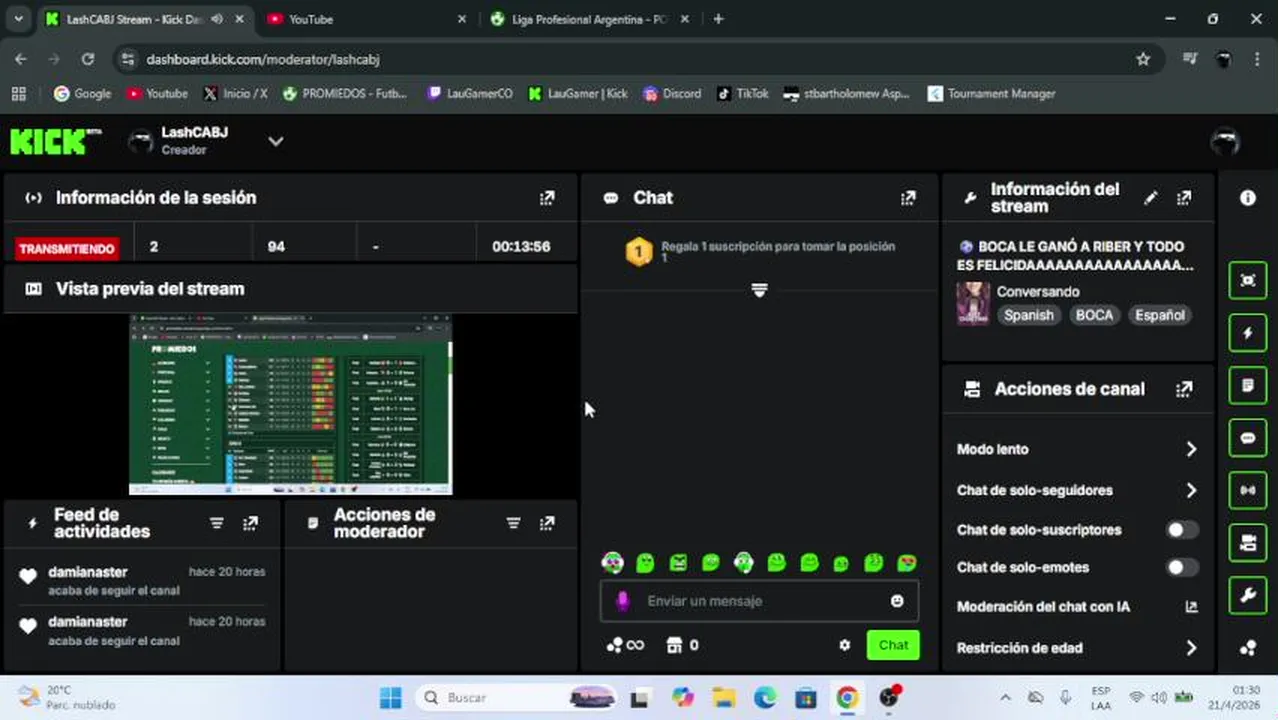Open Microsoft Edge from the taskbar
Screen dimensions: 1278x720
(765, 697)
